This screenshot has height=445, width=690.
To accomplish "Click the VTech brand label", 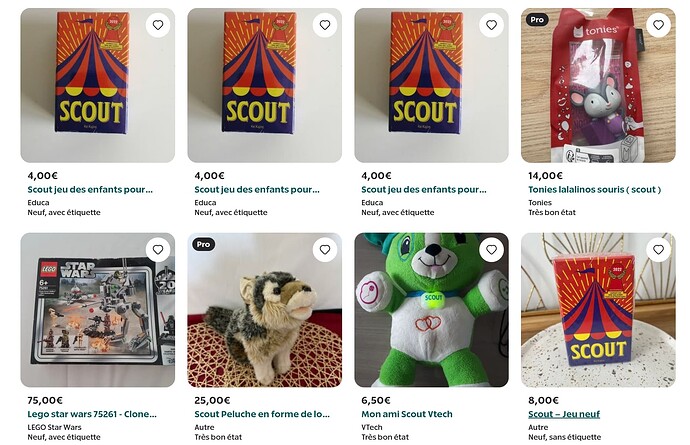I will (x=373, y=426).
